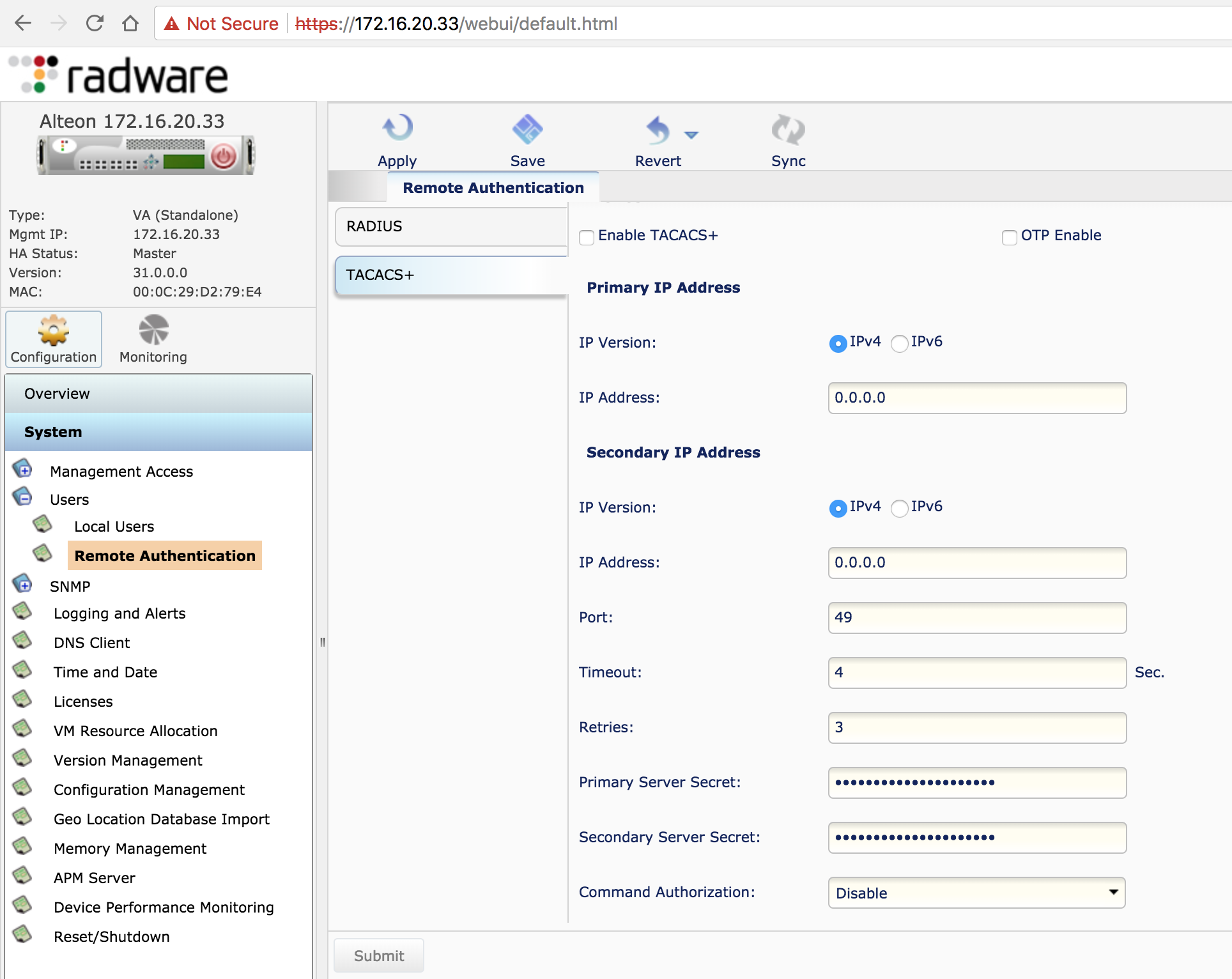Open Local Users in sidebar
The width and height of the screenshot is (1232, 979).
pyautogui.click(x=114, y=527)
